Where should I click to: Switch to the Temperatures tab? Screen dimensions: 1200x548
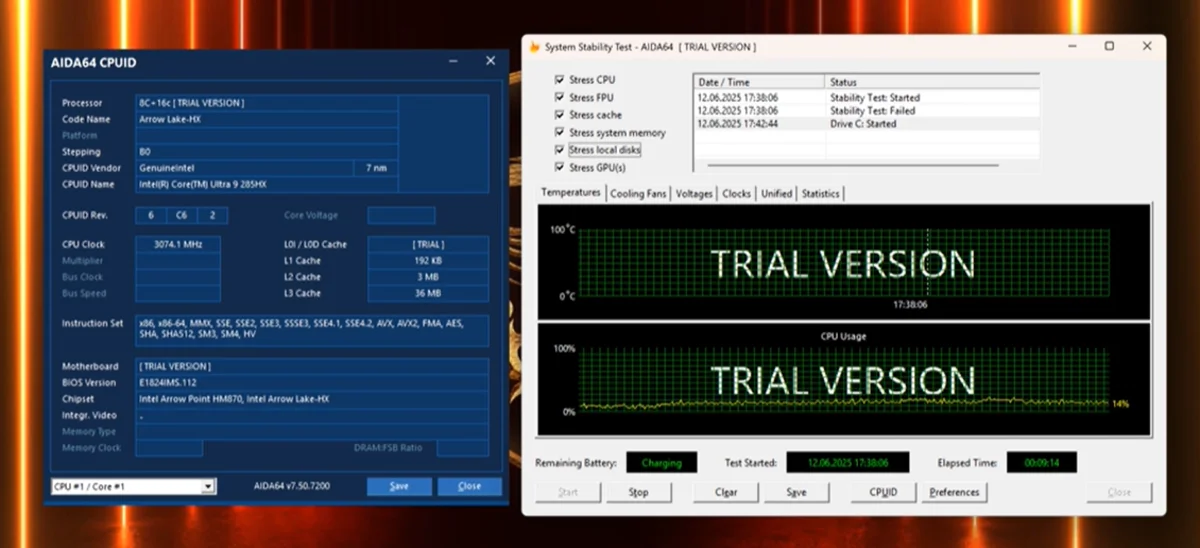point(571,192)
